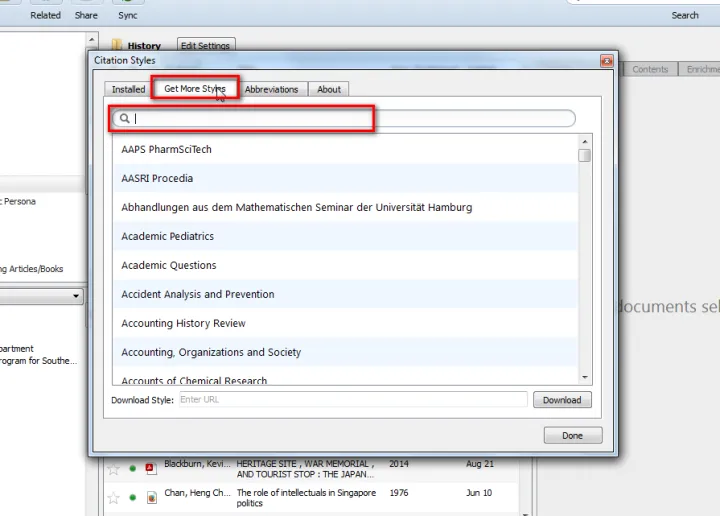Open the Get More Styles tab
The width and height of the screenshot is (720, 516).
195,88
